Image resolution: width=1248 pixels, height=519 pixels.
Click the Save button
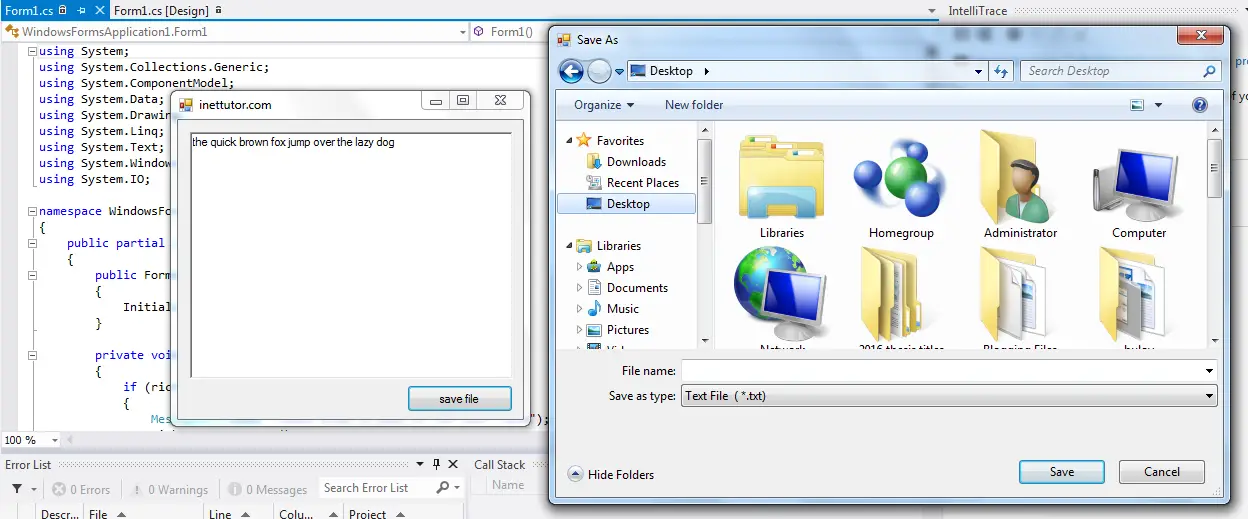tap(1062, 472)
